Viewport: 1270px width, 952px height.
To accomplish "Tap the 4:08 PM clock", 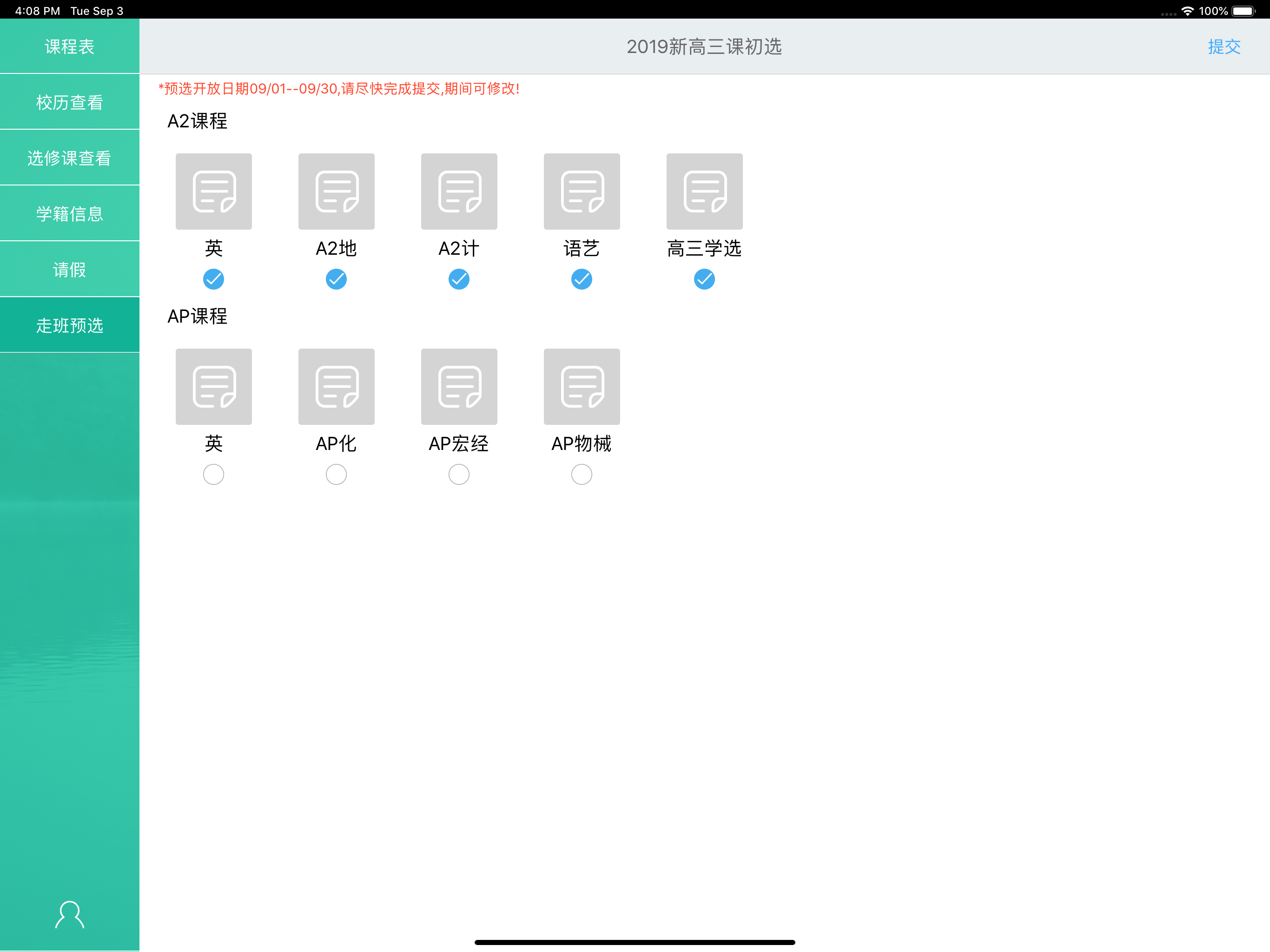I will point(37,11).
